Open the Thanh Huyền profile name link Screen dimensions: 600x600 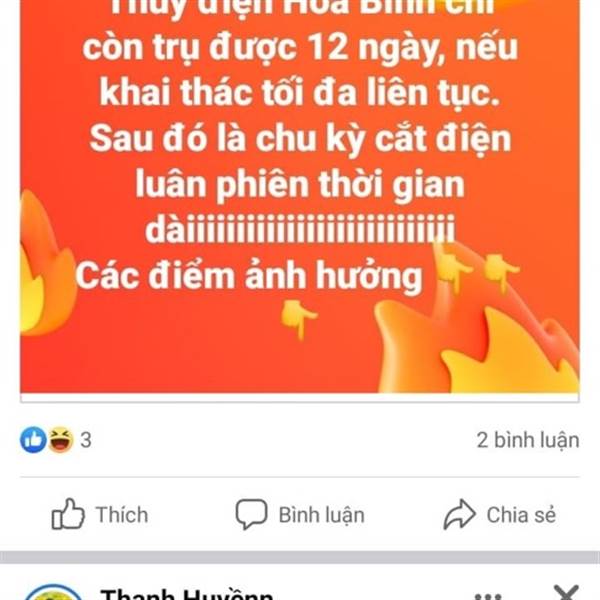point(187,594)
